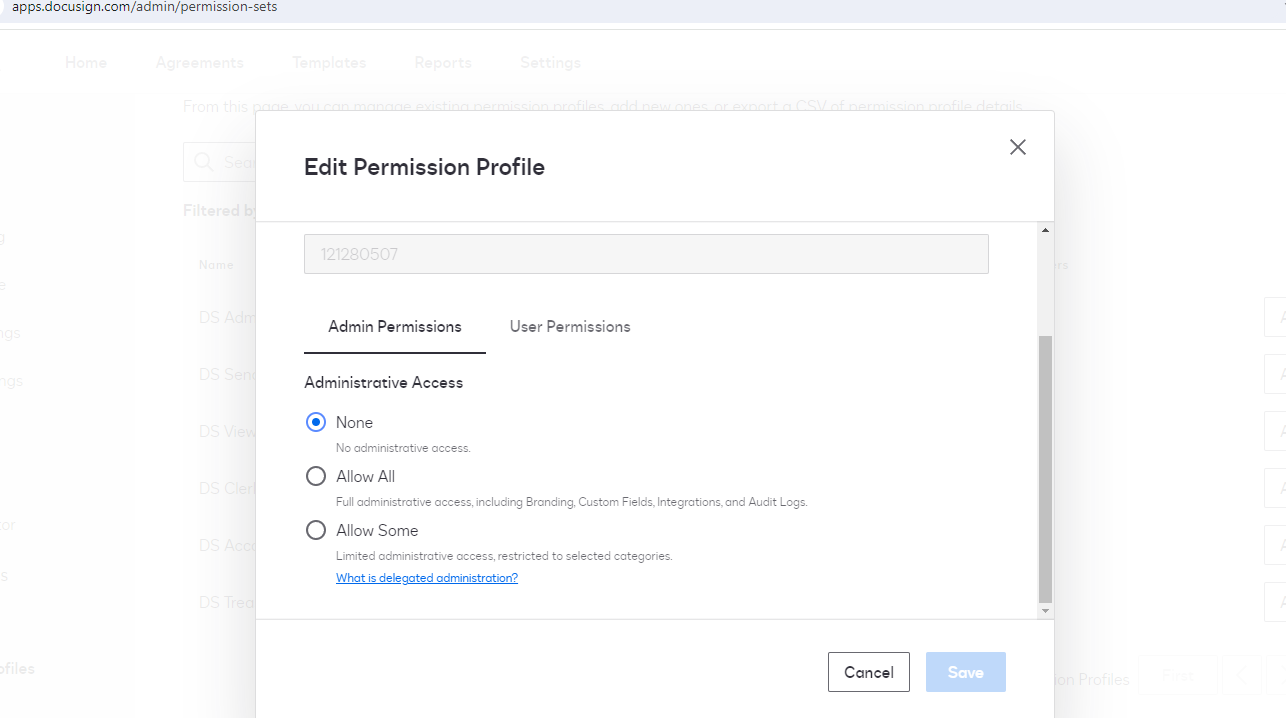Open the Settings navigation item

point(550,63)
